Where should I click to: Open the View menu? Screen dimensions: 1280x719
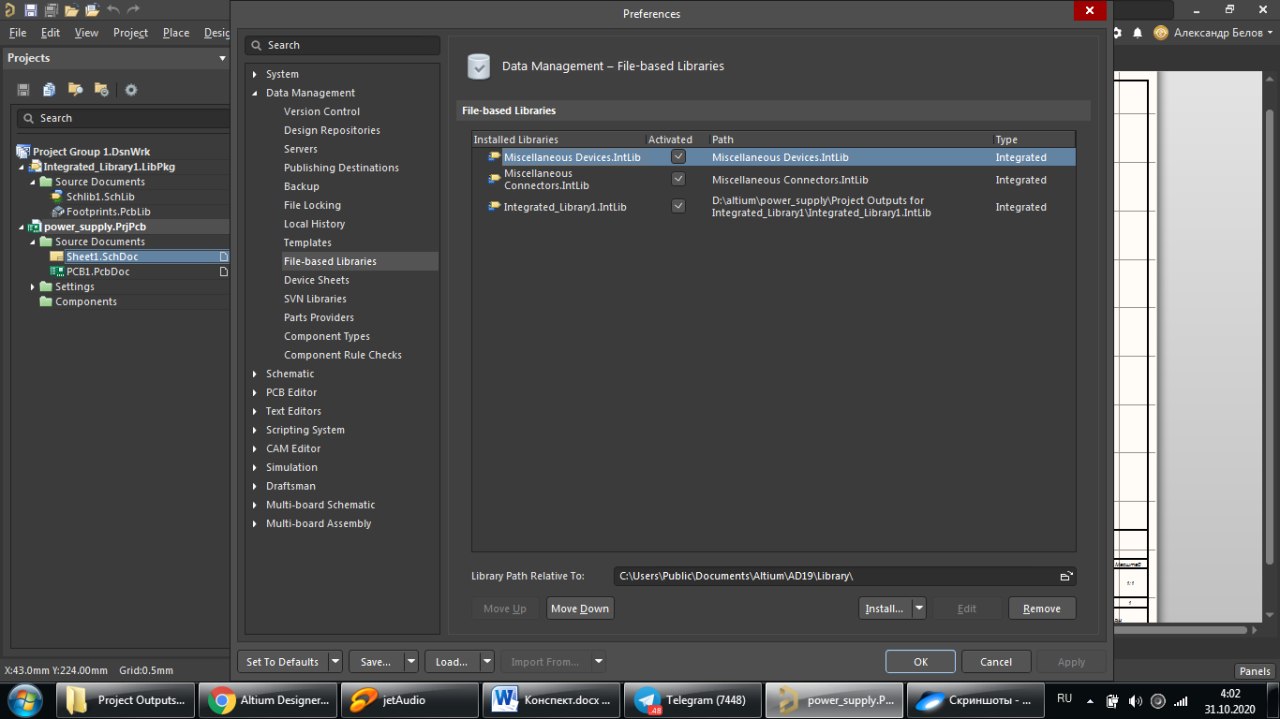87,32
